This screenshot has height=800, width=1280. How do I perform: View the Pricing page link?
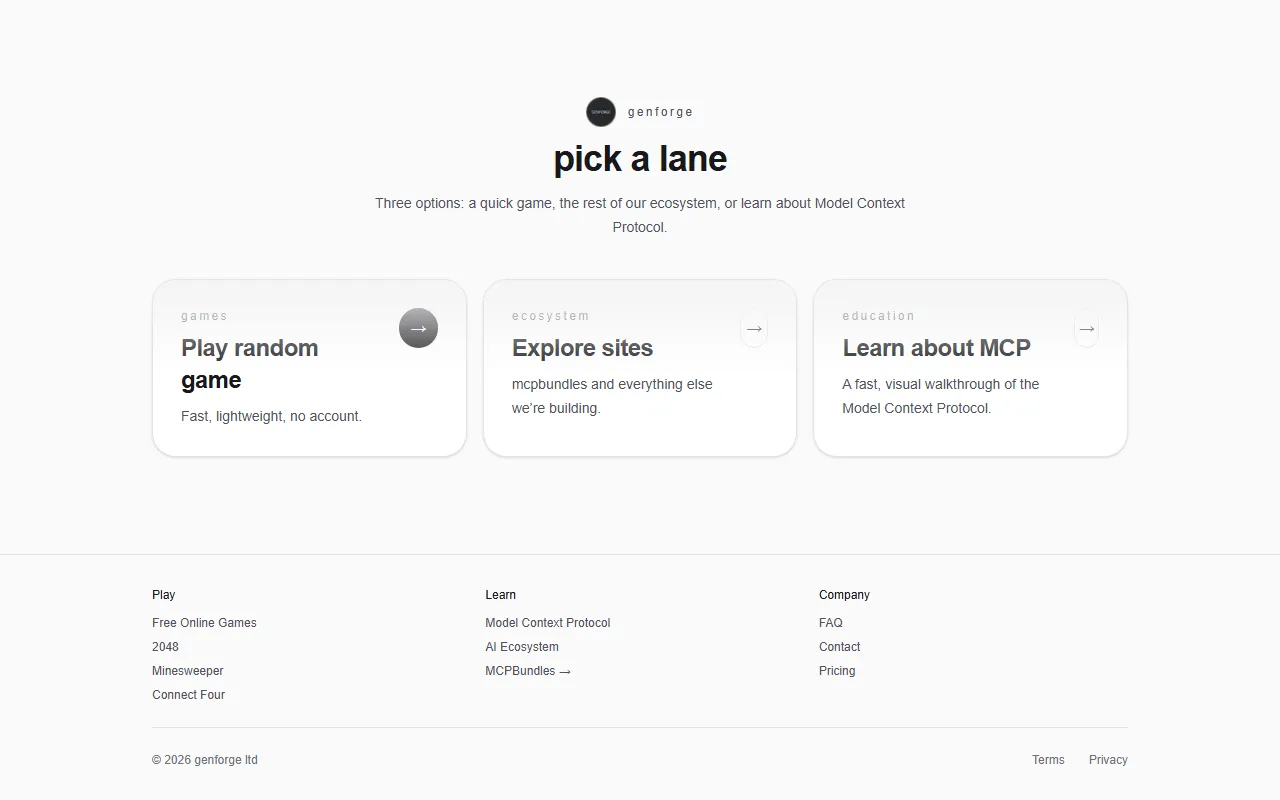pyautogui.click(x=837, y=671)
